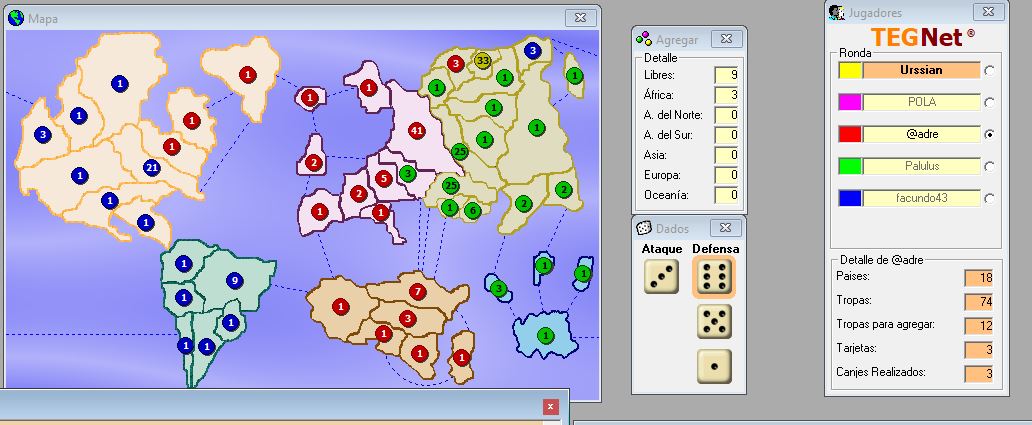Viewport: 1032px width, 425px height.
Task: Select the defense die showing six
Action: pyautogui.click(x=715, y=277)
